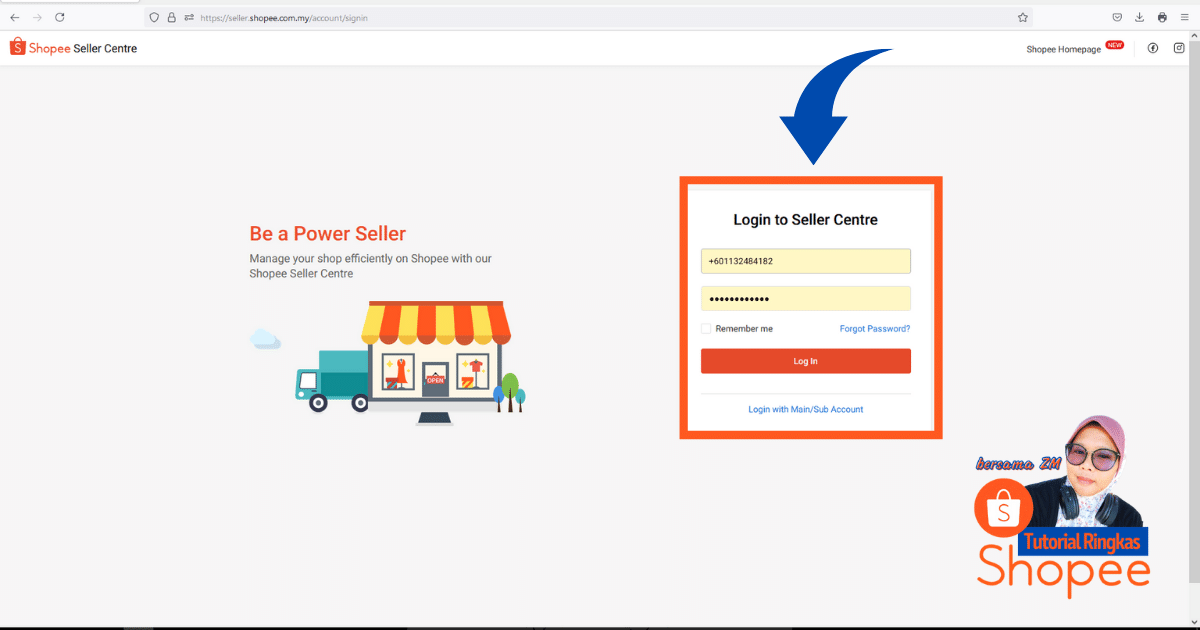
Task: Click the Log In button
Action: click(806, 361)
